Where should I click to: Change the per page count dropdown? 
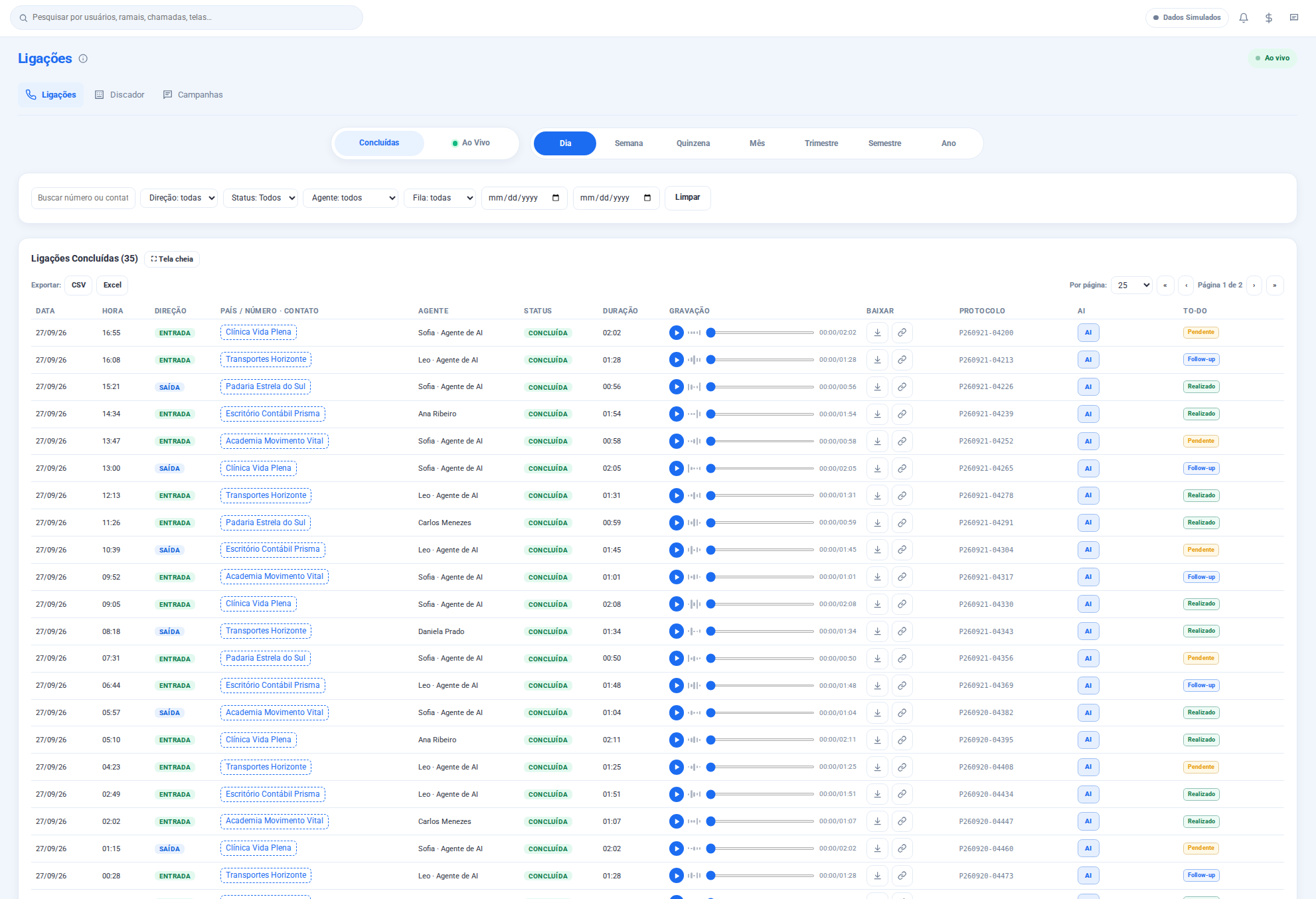click(1131, 286)
